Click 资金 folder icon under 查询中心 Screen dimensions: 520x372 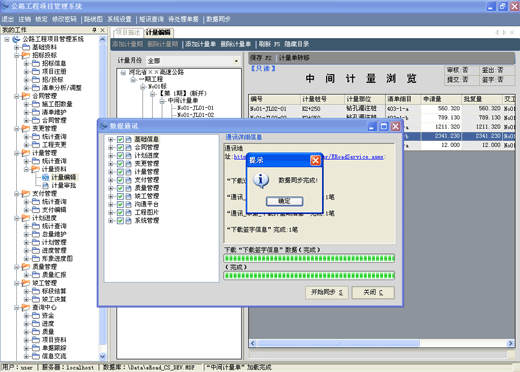tap(36, 315)
